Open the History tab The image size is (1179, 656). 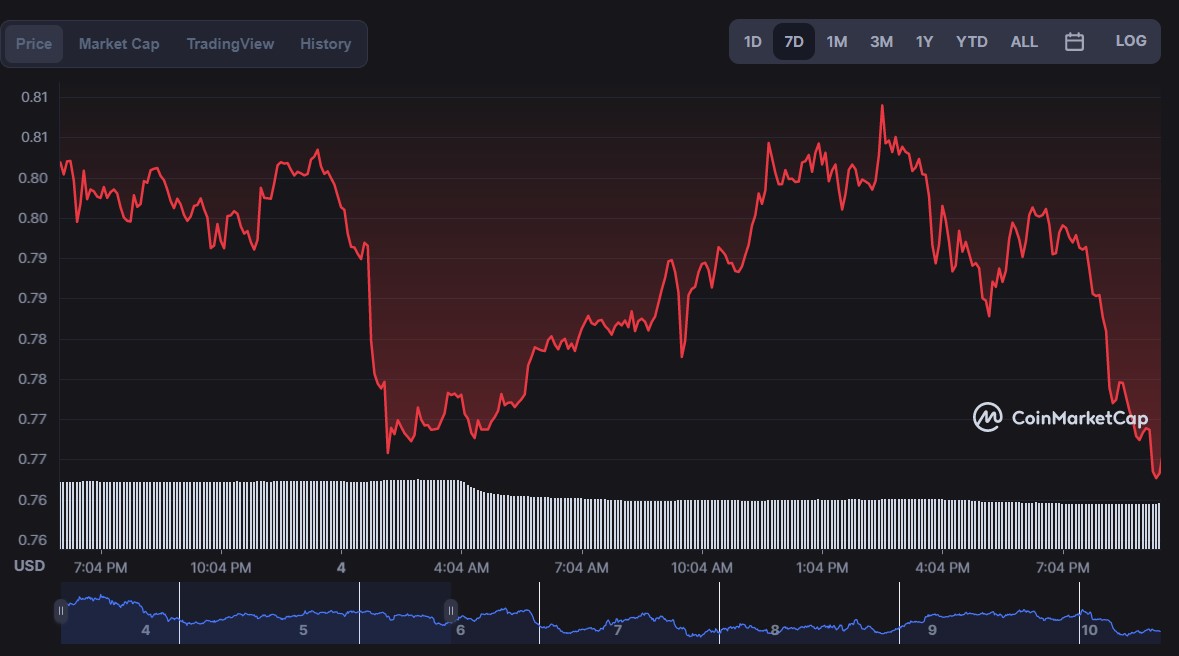point(326,44)
